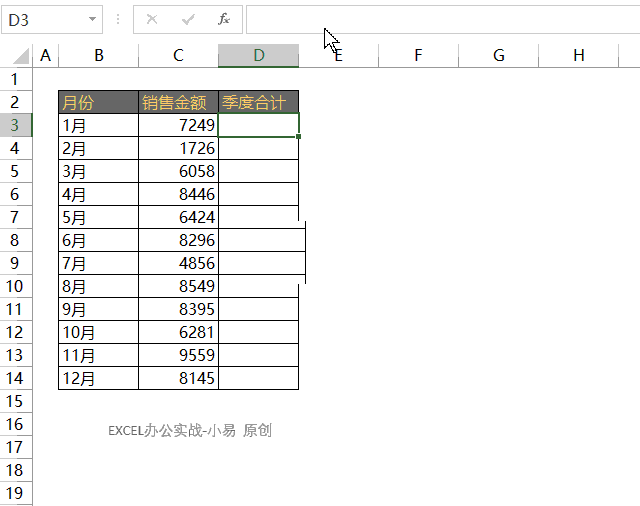Click the 季度合计 header cell

click(x=258, y=102)
